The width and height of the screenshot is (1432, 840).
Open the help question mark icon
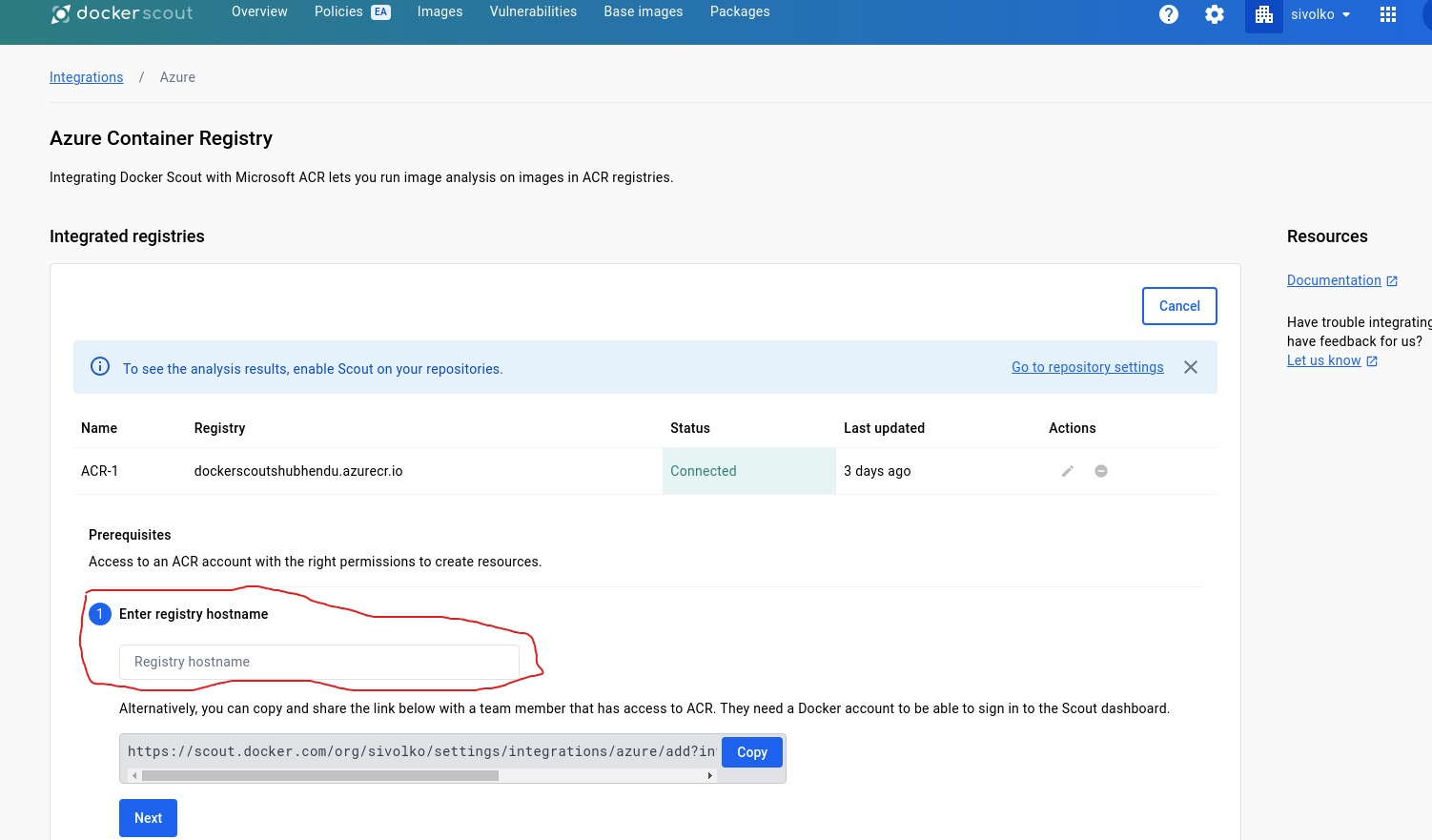1169,14
